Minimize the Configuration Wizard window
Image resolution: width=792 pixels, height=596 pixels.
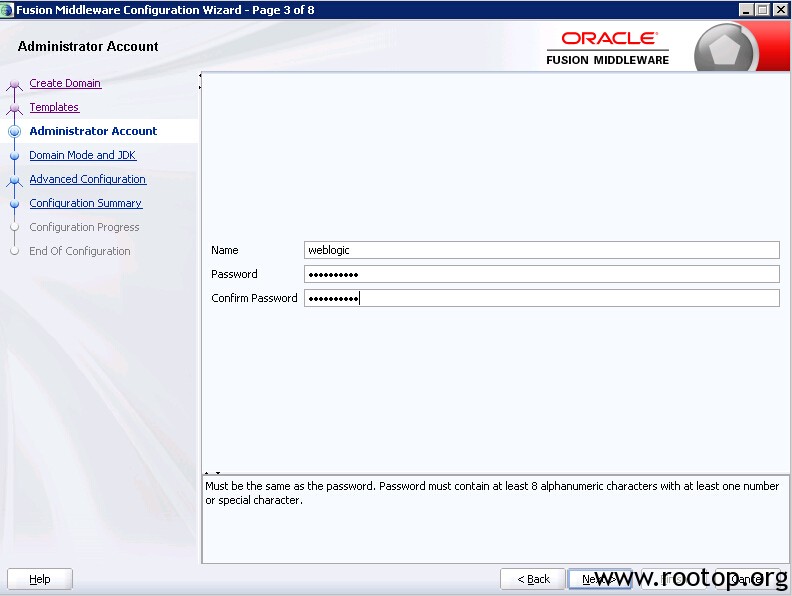tap(746, 10)
